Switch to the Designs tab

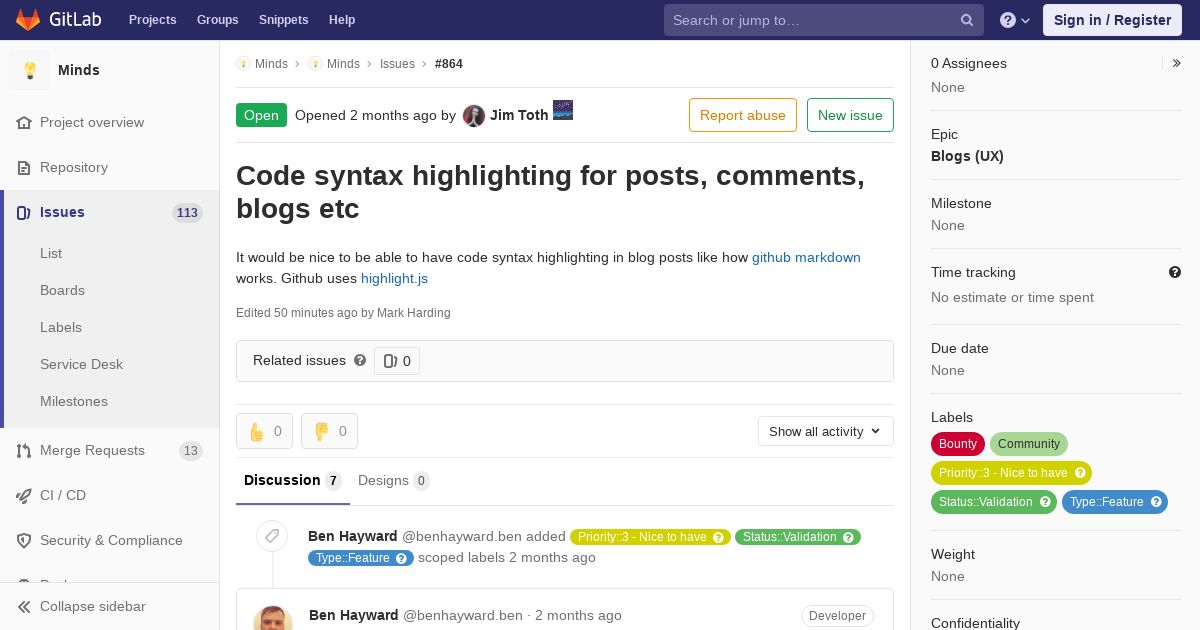tap(393, 481)
